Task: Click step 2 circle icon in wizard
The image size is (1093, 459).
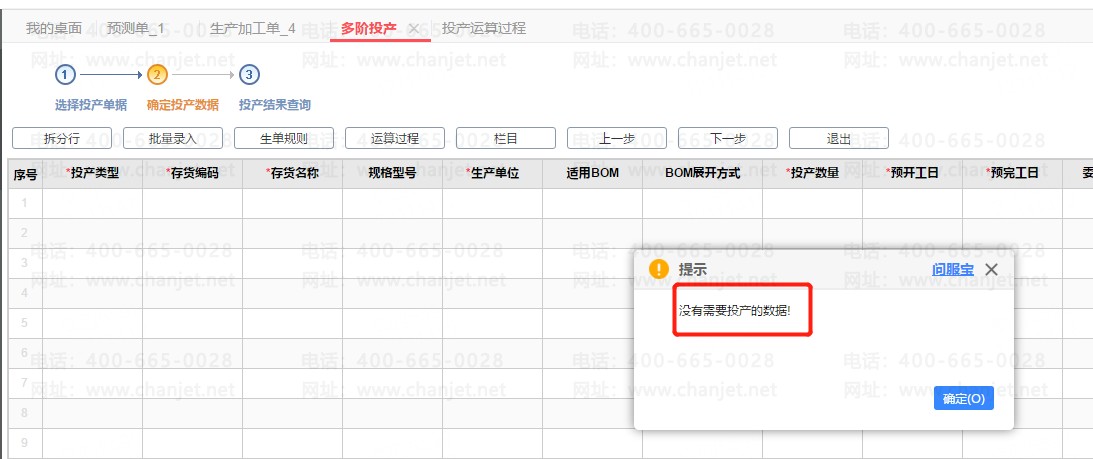Action: coord(157,74)
